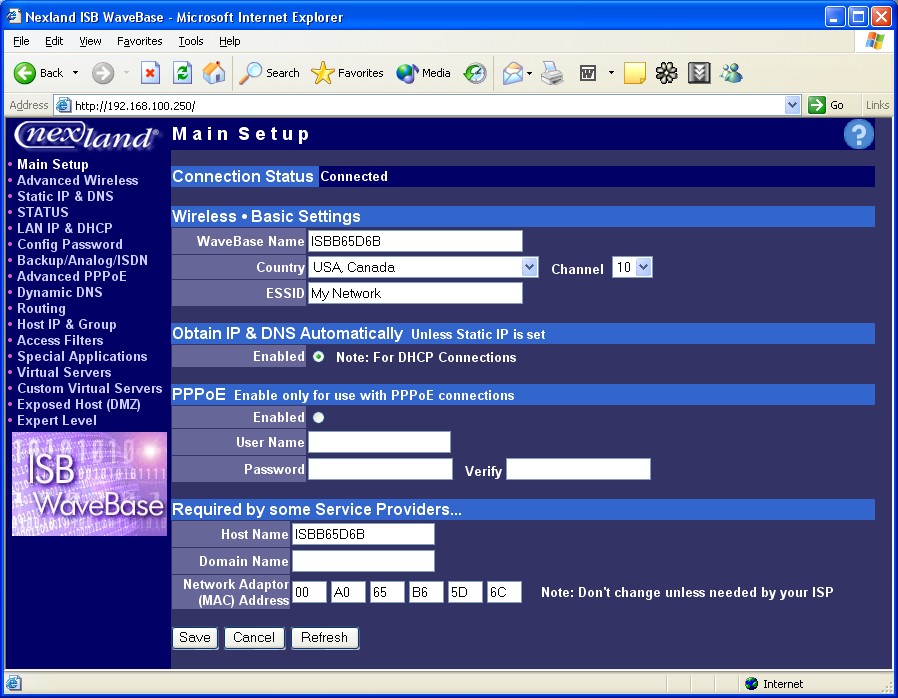The height and width of the screenshot is (698, 898).
Task: Open the File menu
Action: (x=21, y=41)
